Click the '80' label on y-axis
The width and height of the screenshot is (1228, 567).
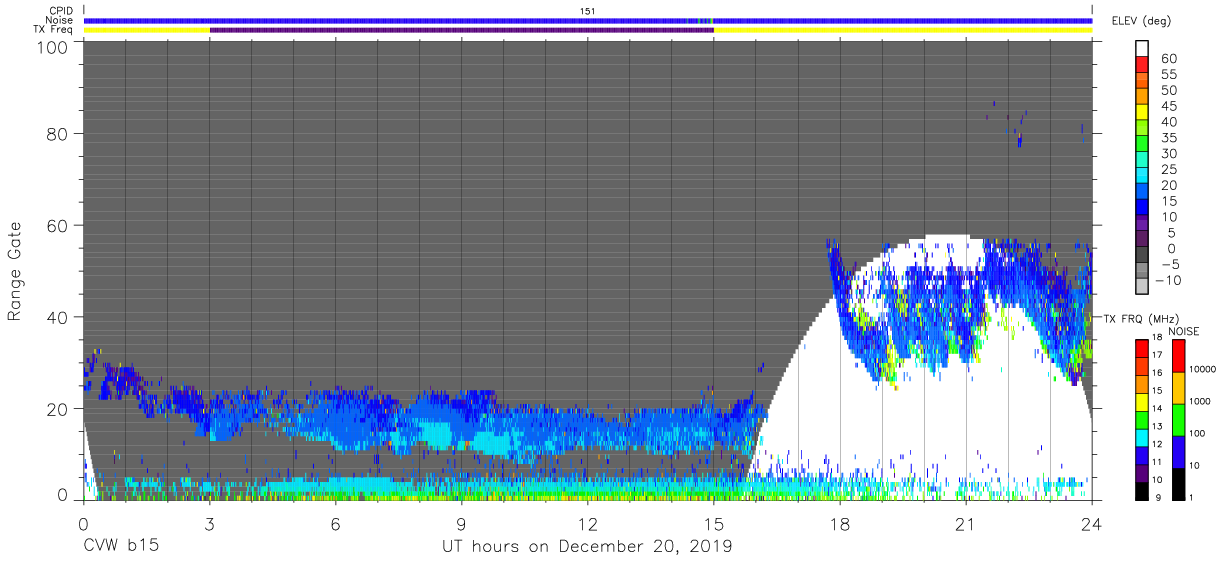click(x=59, y=133)
